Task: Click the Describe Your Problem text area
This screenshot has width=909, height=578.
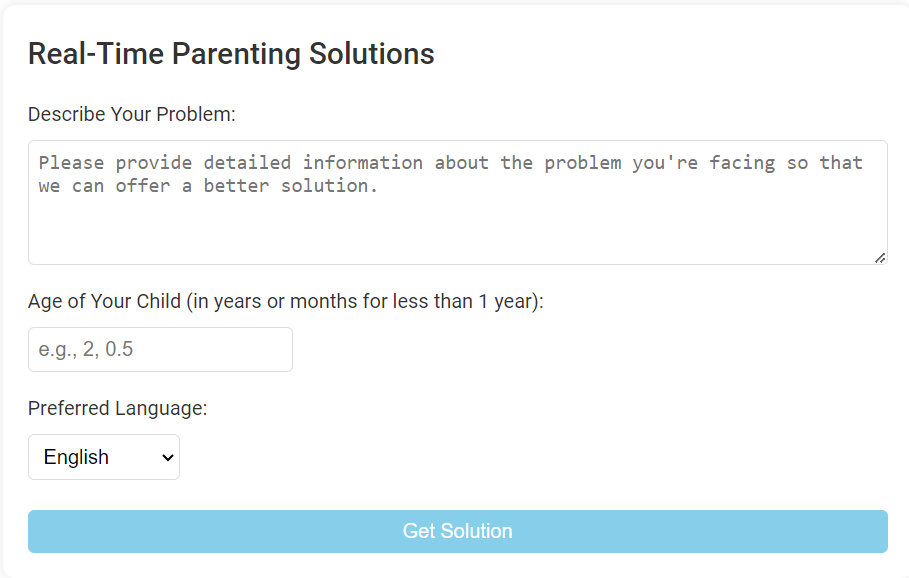Action: pyautogui.click(x=457, y=202)
